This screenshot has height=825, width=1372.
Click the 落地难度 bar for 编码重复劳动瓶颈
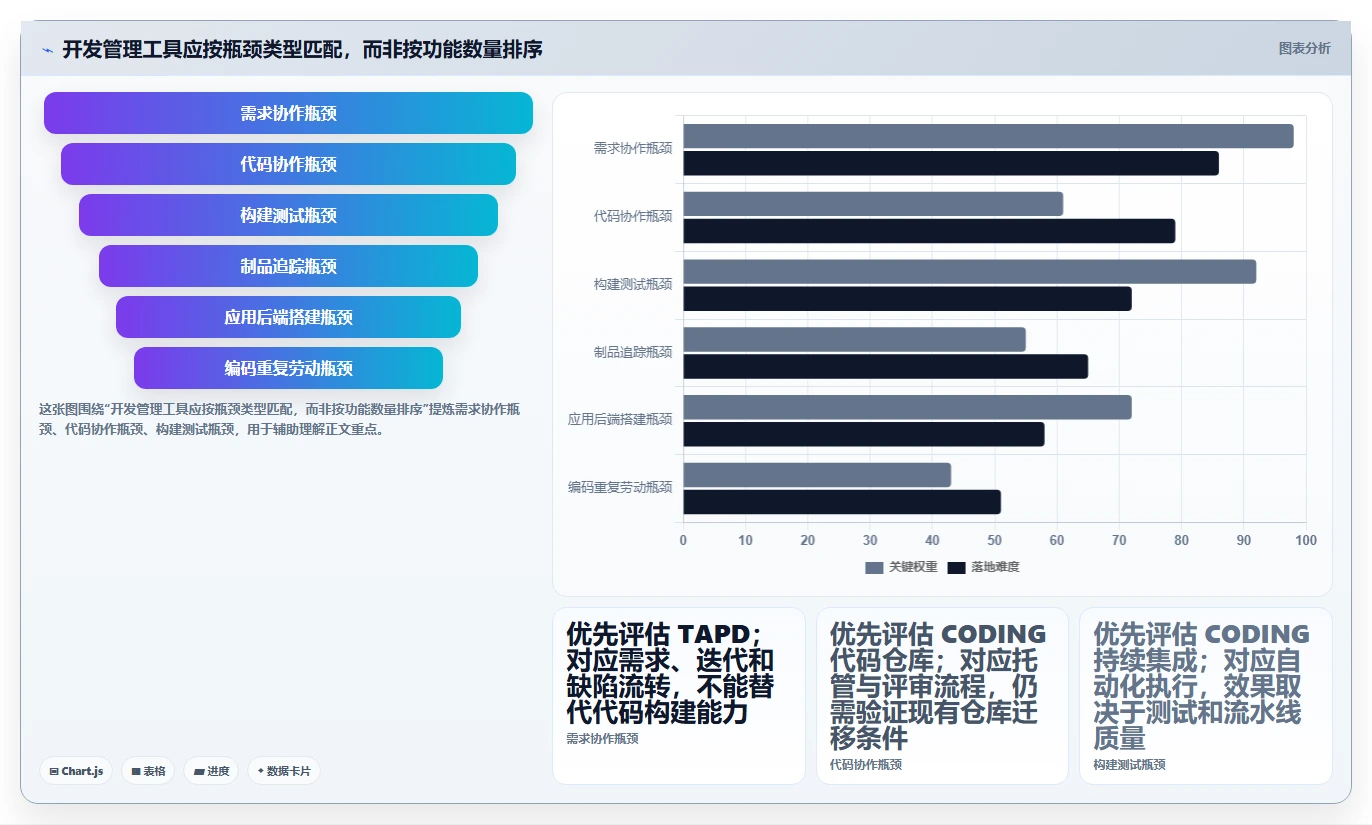[842, 502]
